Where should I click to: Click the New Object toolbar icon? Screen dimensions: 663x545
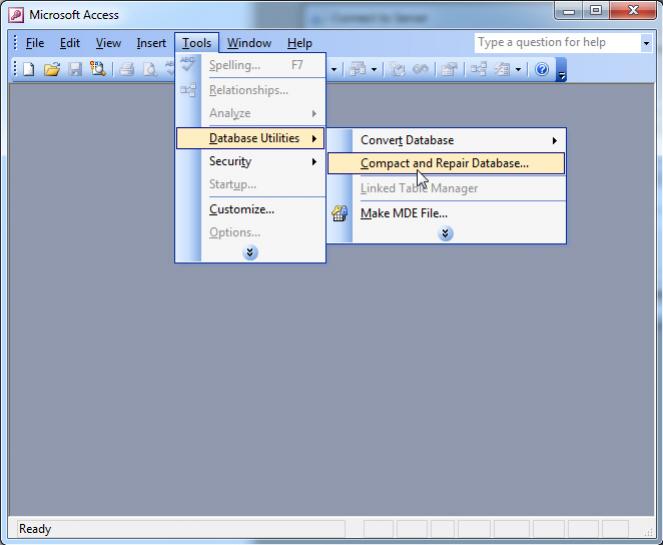pos(503,69)
